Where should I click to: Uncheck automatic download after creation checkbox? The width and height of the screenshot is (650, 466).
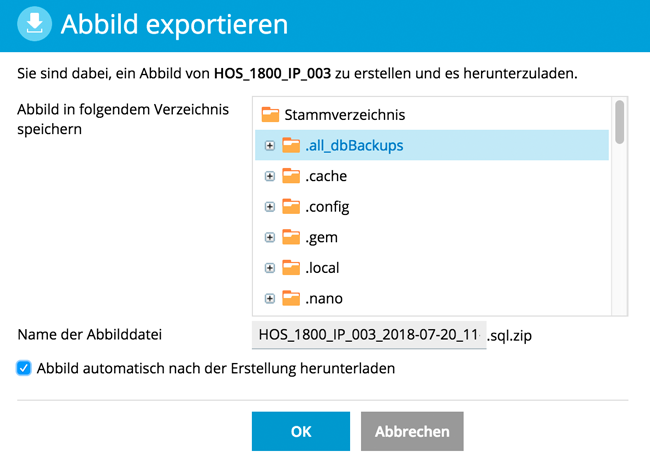(x=24, y=368)
